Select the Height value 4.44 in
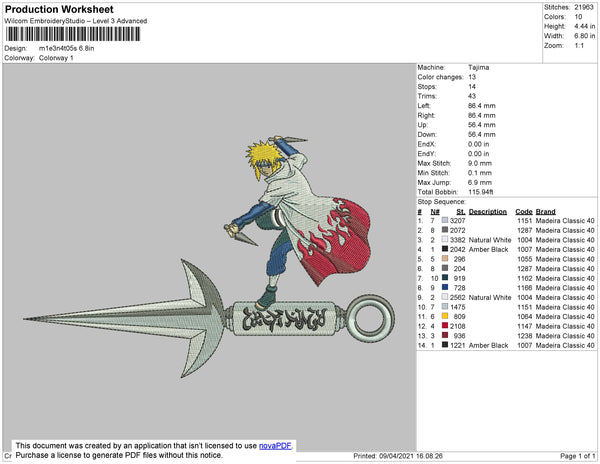 pyautogui.click(x=584, y=26)
